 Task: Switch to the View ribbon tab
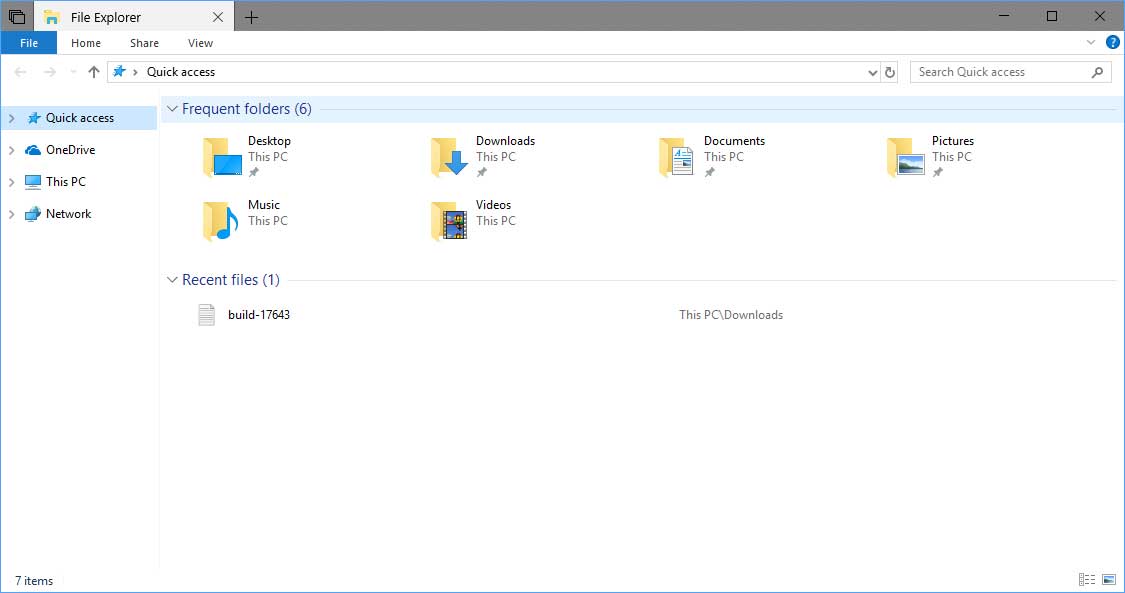click(200, 43)
